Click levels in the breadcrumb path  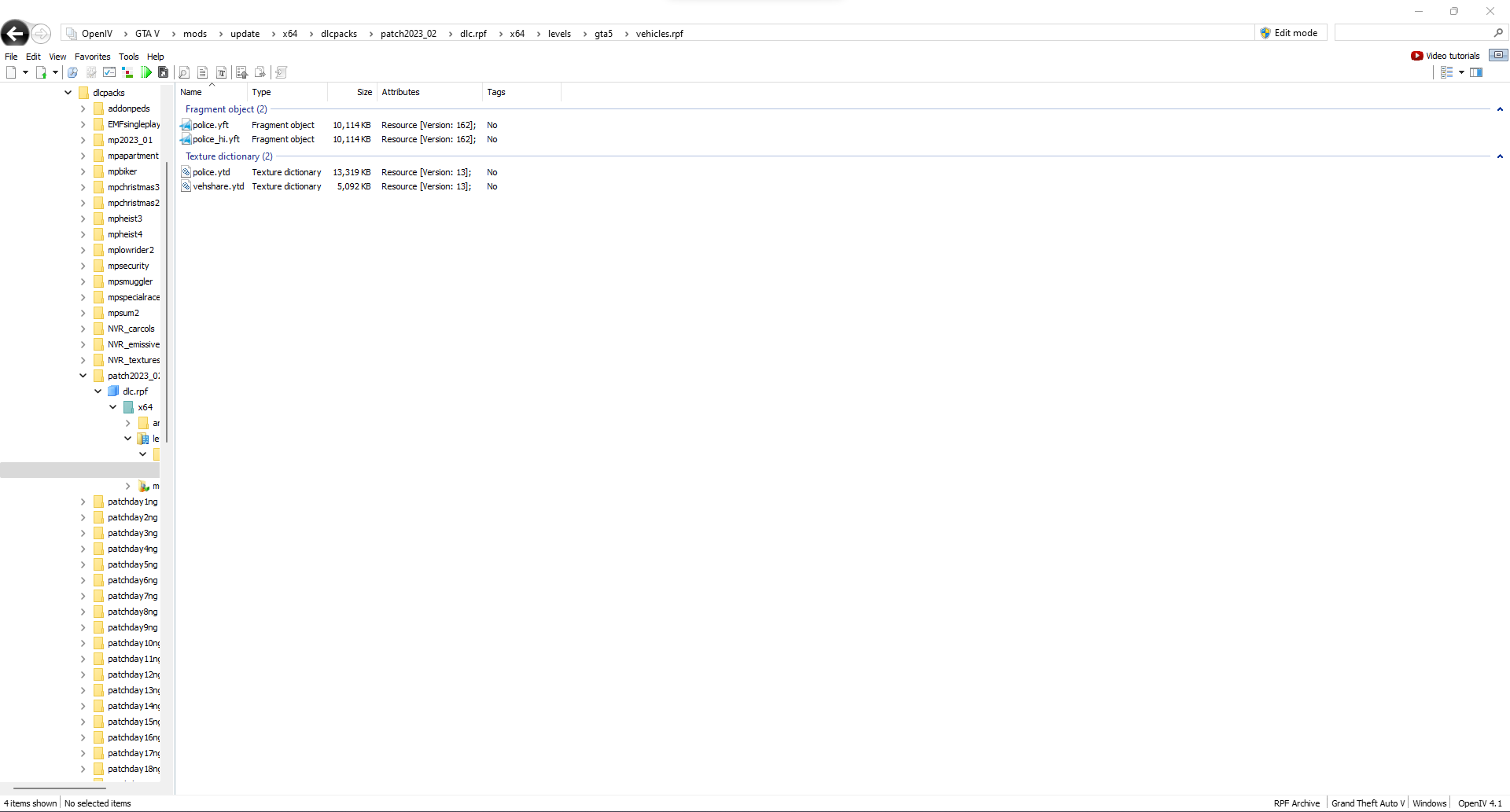pos(559,34)
